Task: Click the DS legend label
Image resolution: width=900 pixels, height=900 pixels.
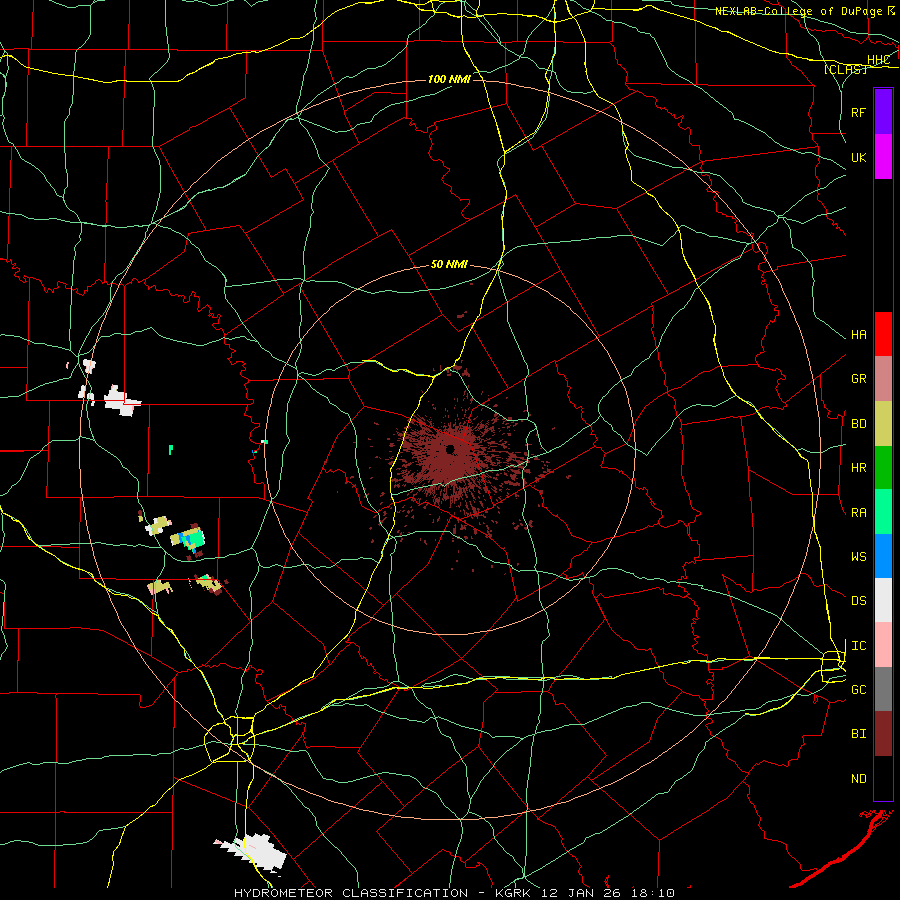Action: point(858,601)
